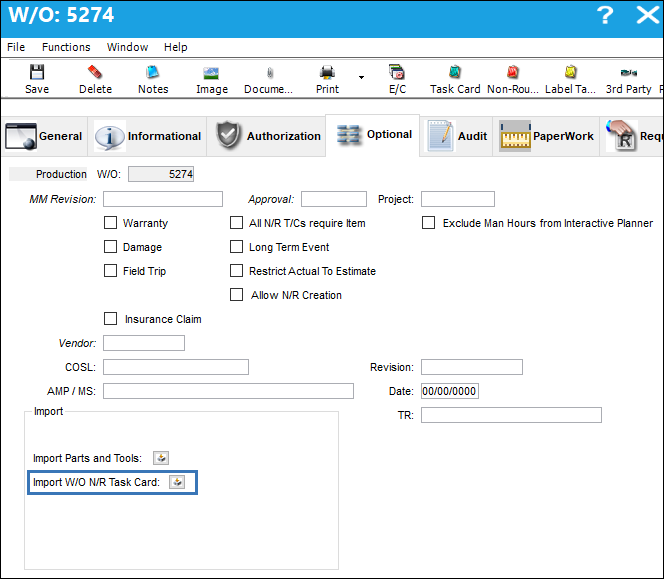This screenshot has height=579, width=664.
Task: Click the Revision input field
Action: pyautogui.click(x=472, y=367)
